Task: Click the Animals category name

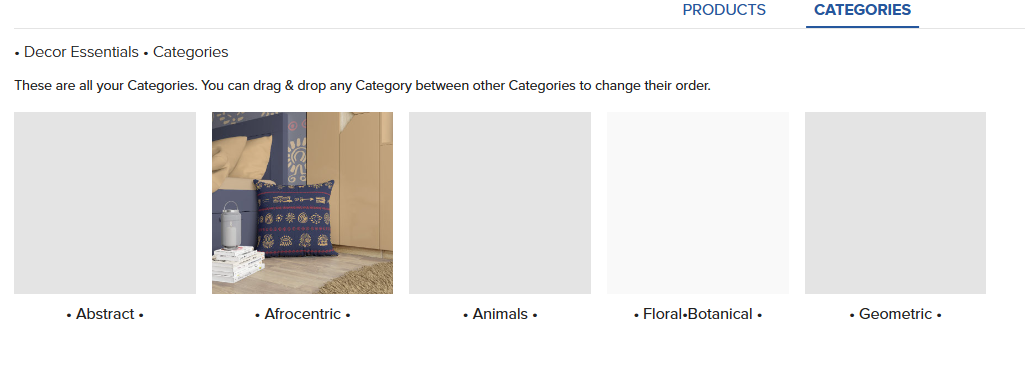Action: point(500,314)
